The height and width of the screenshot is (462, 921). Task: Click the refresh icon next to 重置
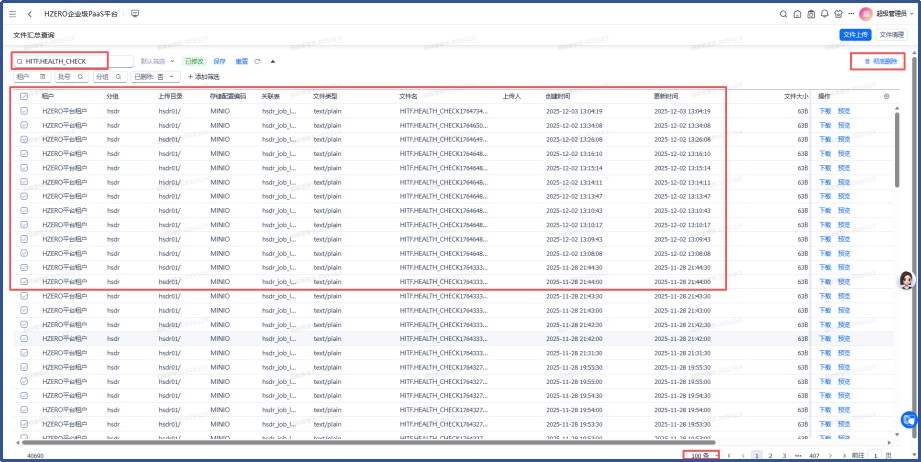(x=258, y=61)
